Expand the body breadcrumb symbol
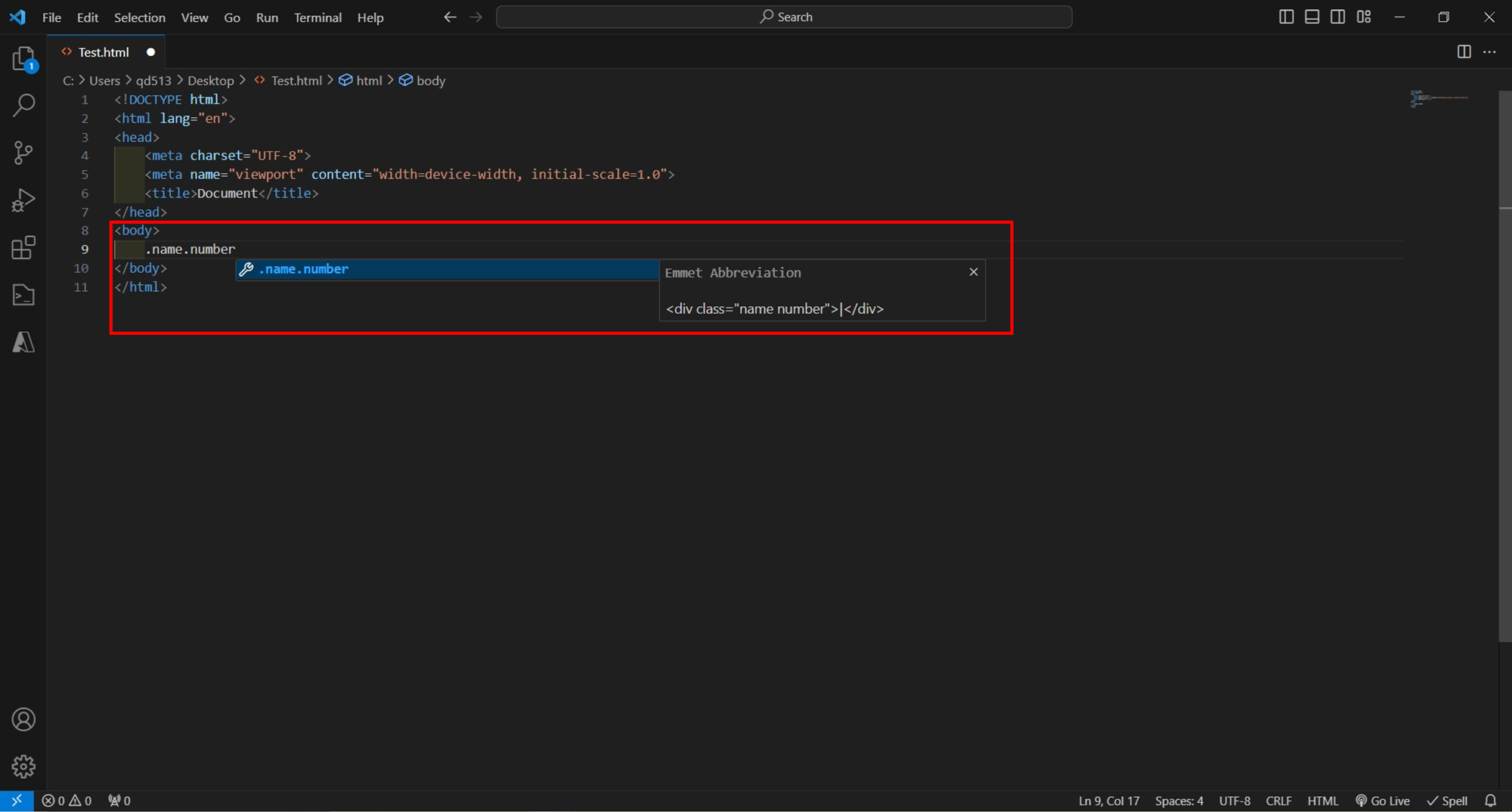1512x812 pixels. point(422,80)
